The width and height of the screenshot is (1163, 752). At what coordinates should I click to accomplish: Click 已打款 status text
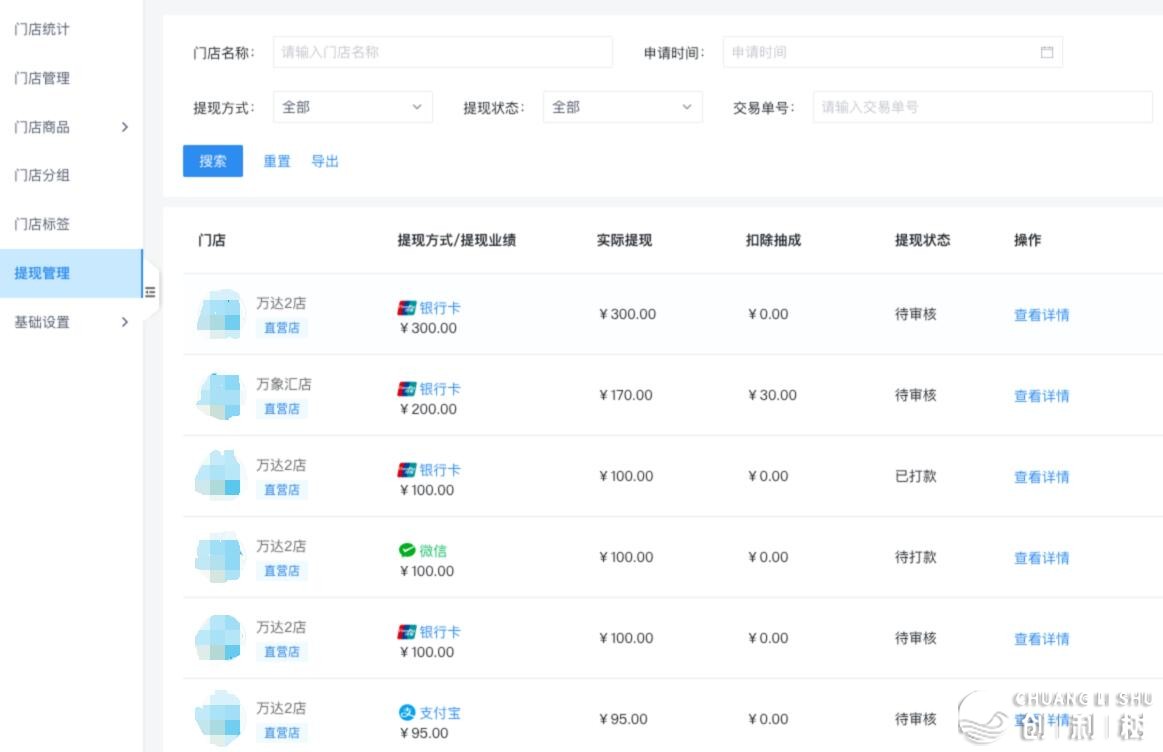915,476
